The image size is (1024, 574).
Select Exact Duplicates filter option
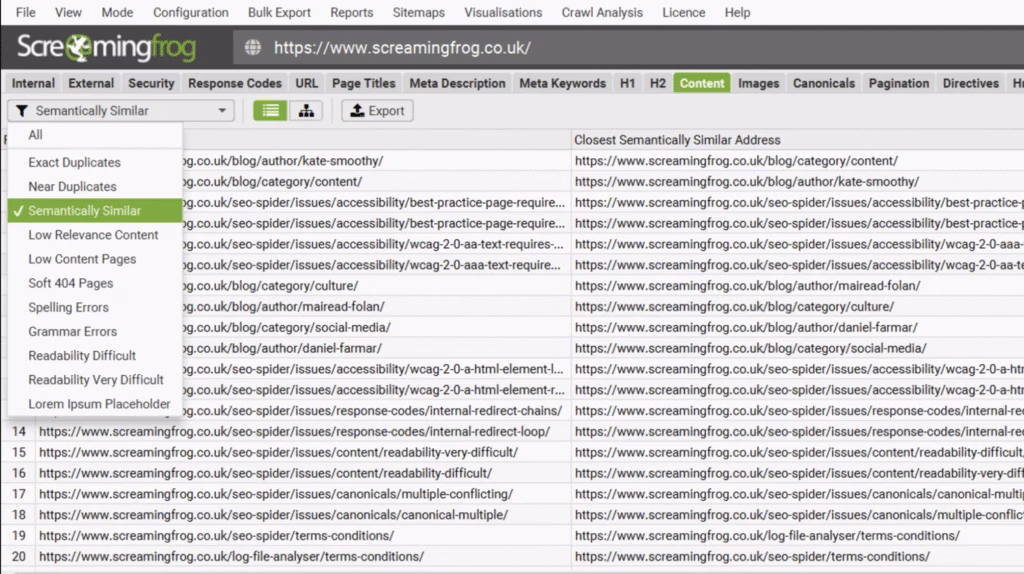click(x=74, y=162)
